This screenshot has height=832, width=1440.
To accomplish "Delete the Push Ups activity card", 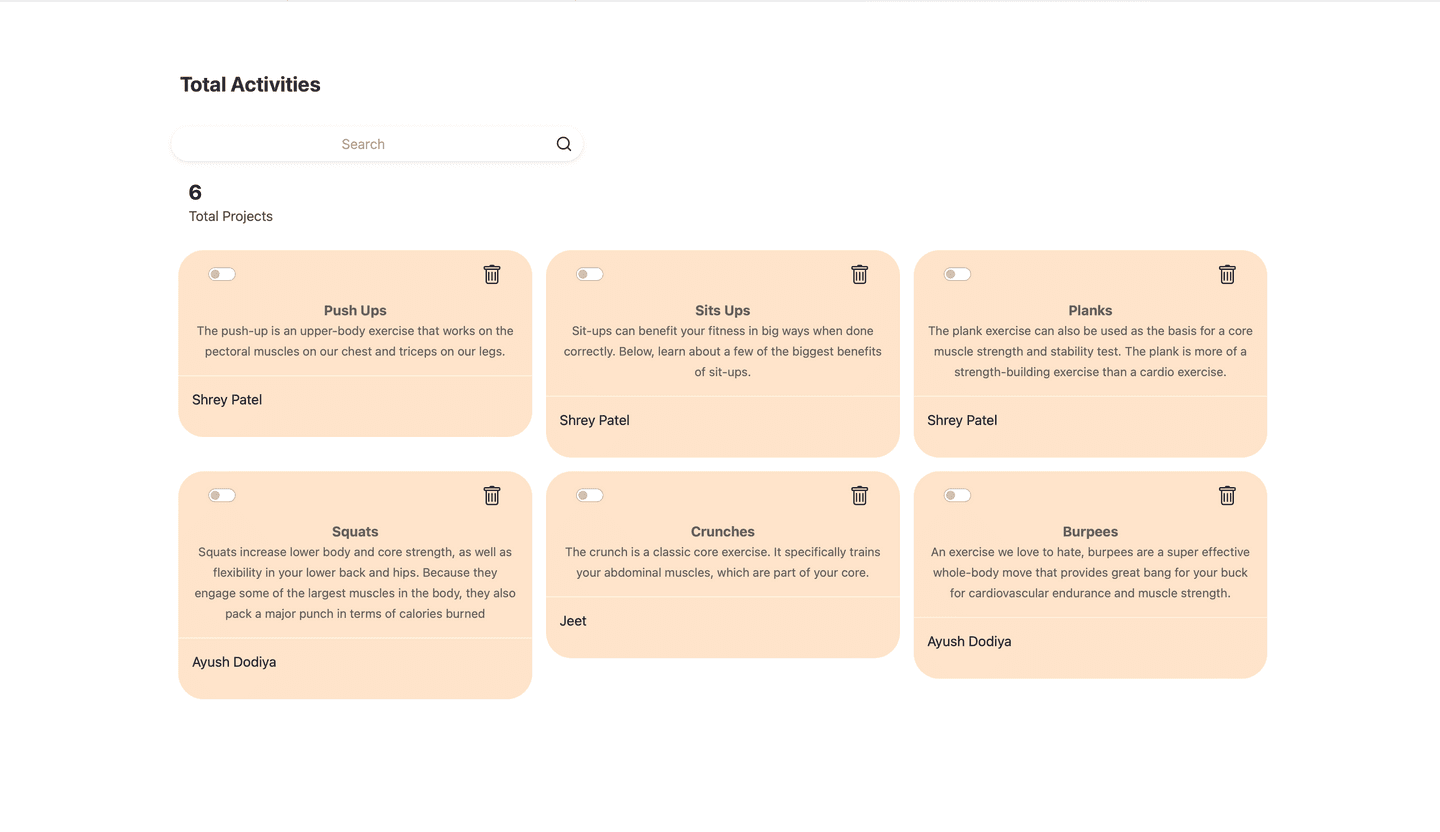I will (492, 274).
